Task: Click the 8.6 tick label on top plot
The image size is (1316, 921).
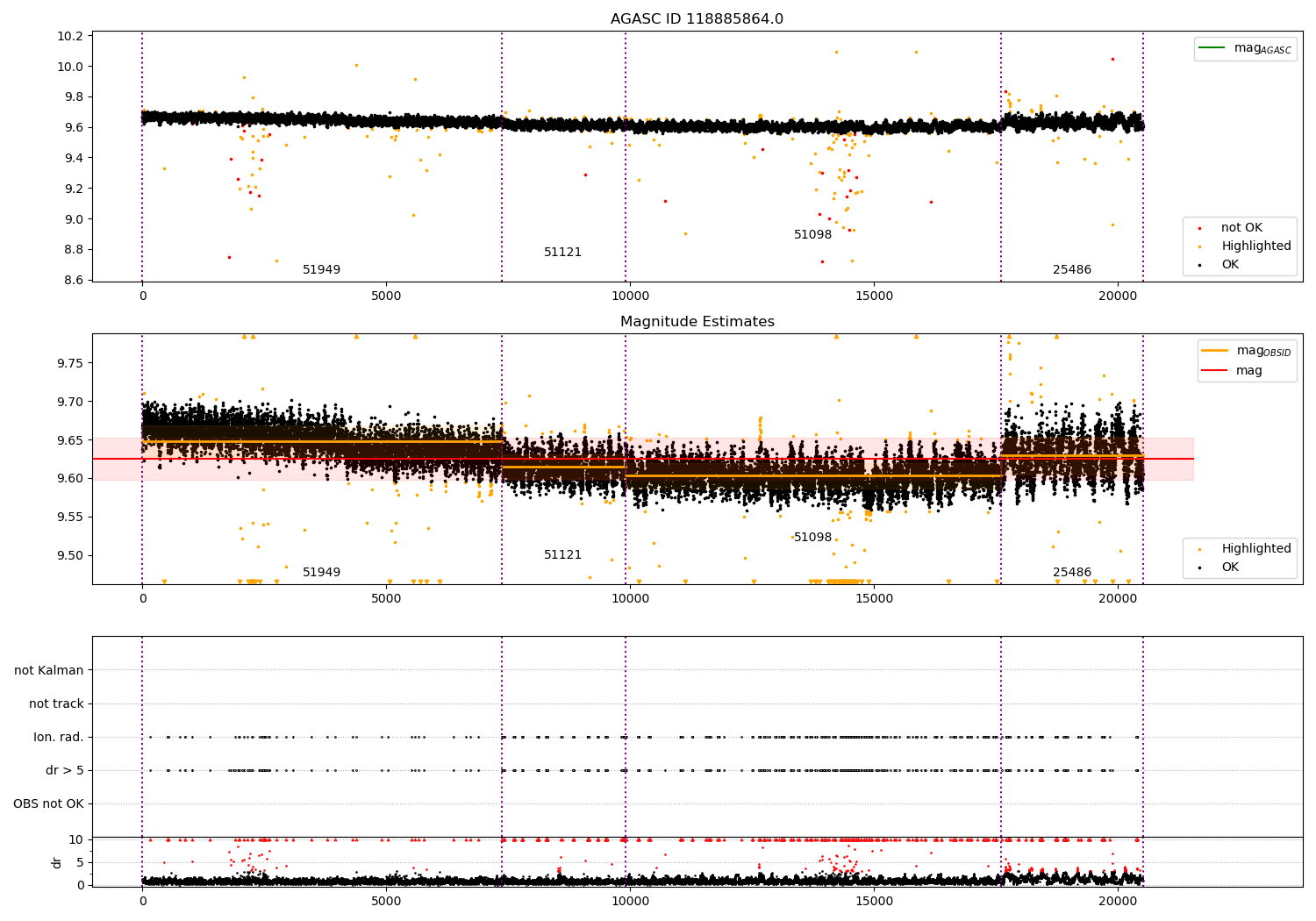Action: click(73, 281)
